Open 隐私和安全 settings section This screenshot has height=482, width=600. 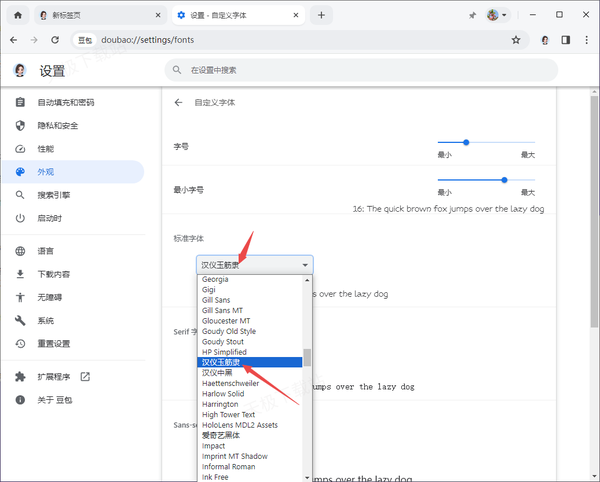click(60, 125)
